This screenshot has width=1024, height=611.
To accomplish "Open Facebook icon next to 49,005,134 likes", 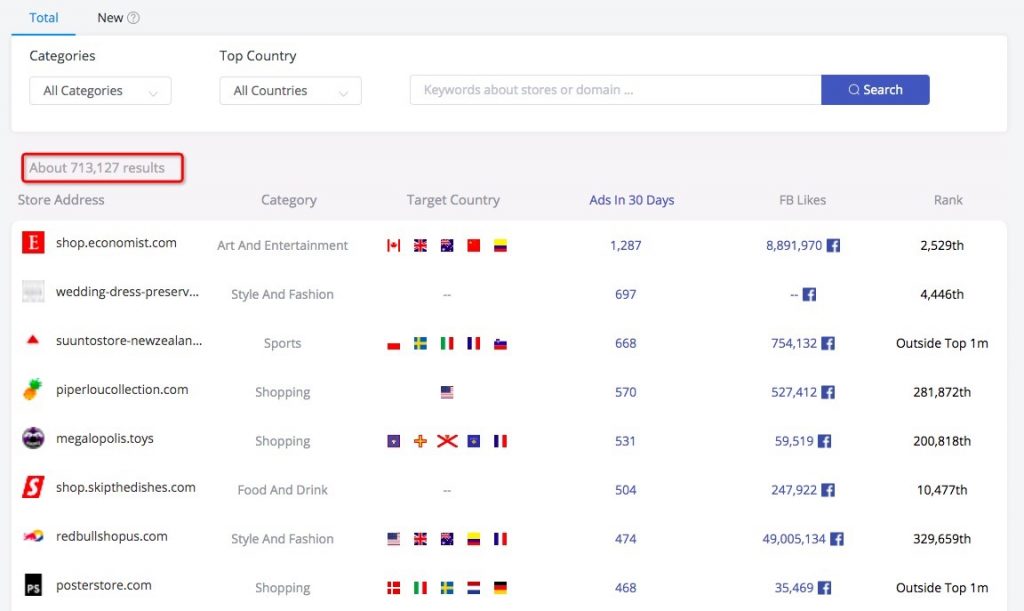I will pyautogui.click(x=837, y=539).
